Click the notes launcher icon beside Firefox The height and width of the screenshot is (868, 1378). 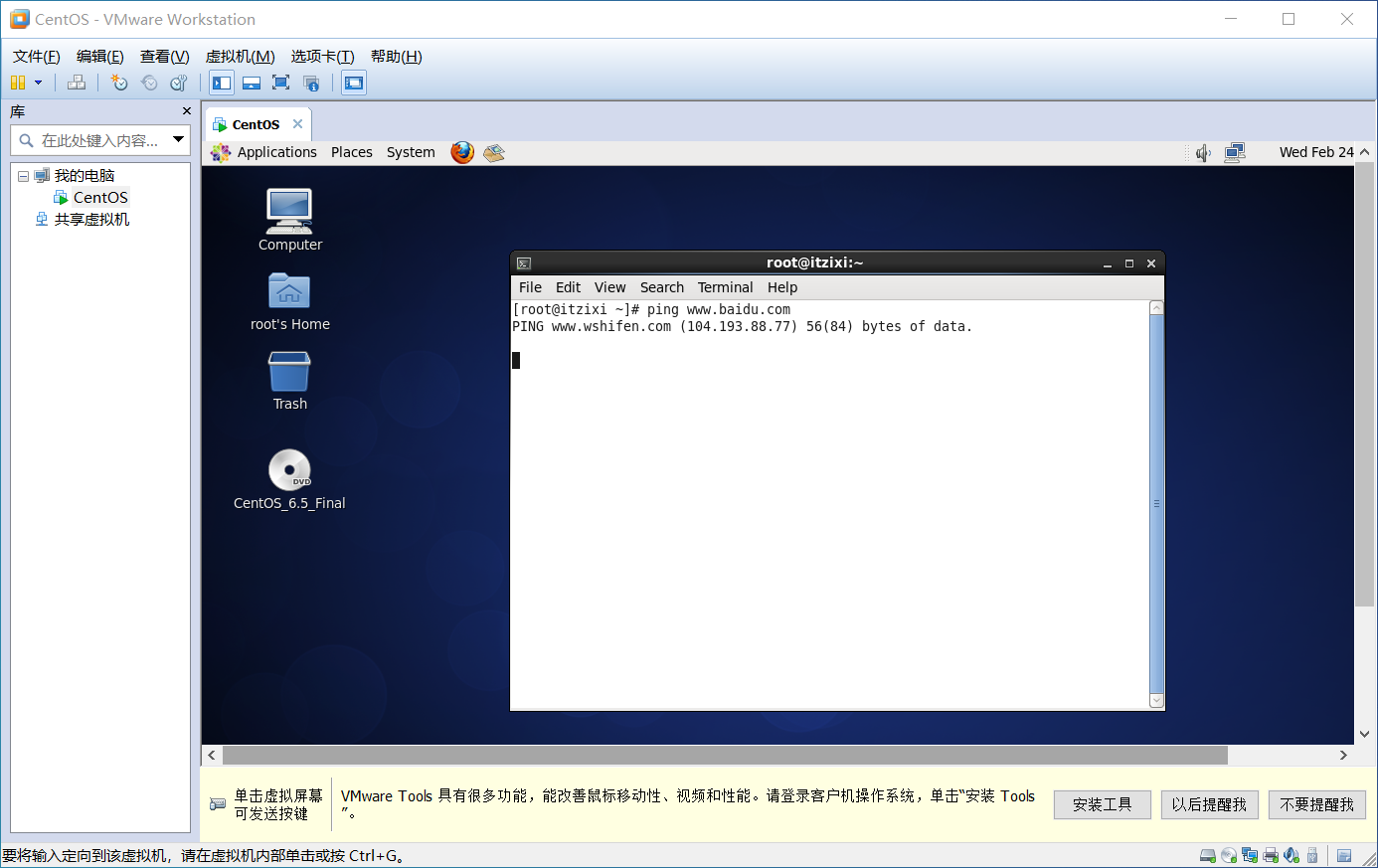[x=494, y=152]
